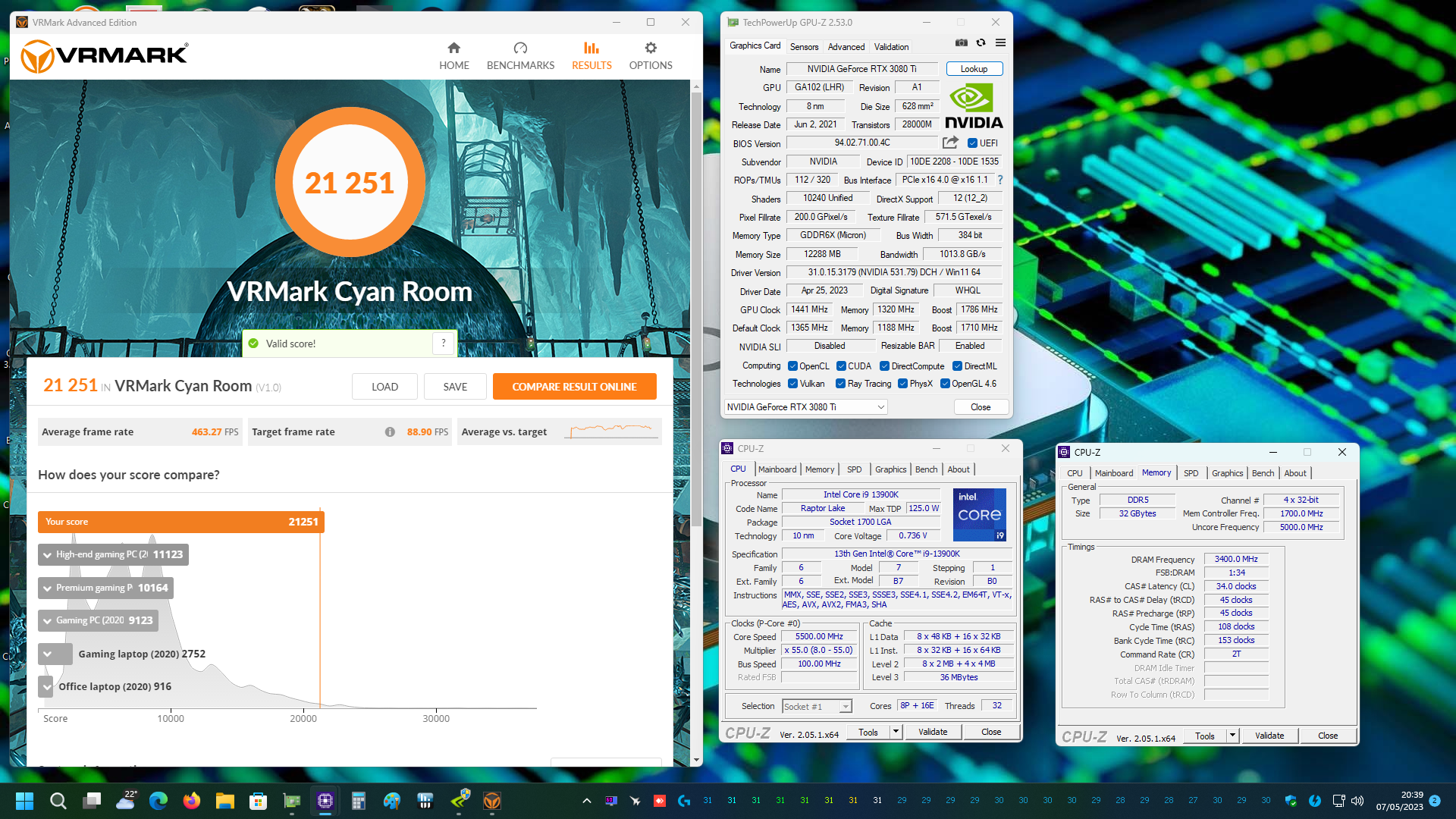Viewport: 1456px width, 819px height.
Task: Switch to VRMark taskbar icon
Action: click(x=492, y=801)
